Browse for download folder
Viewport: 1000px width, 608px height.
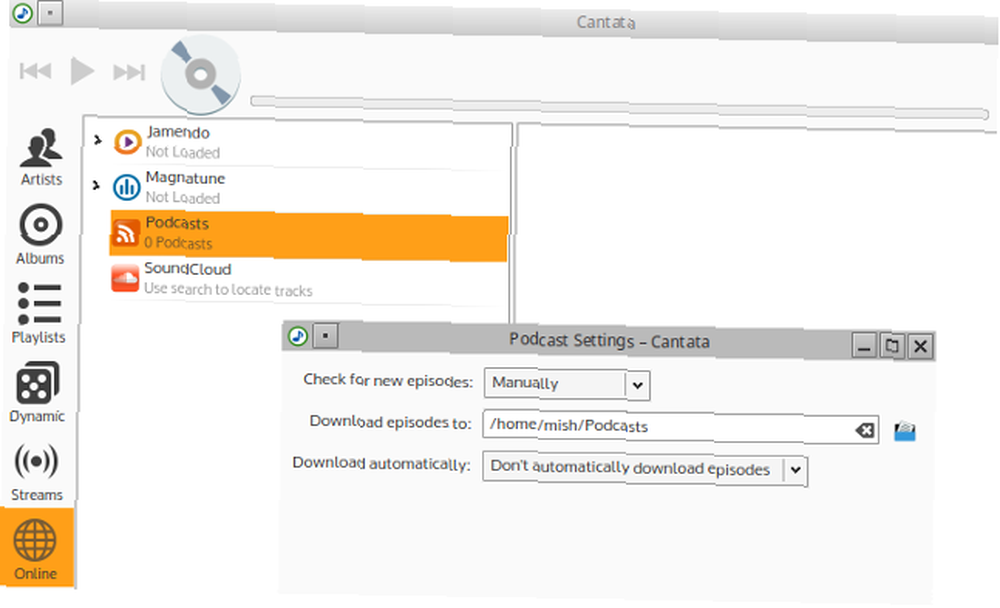[x=904, y=431]
